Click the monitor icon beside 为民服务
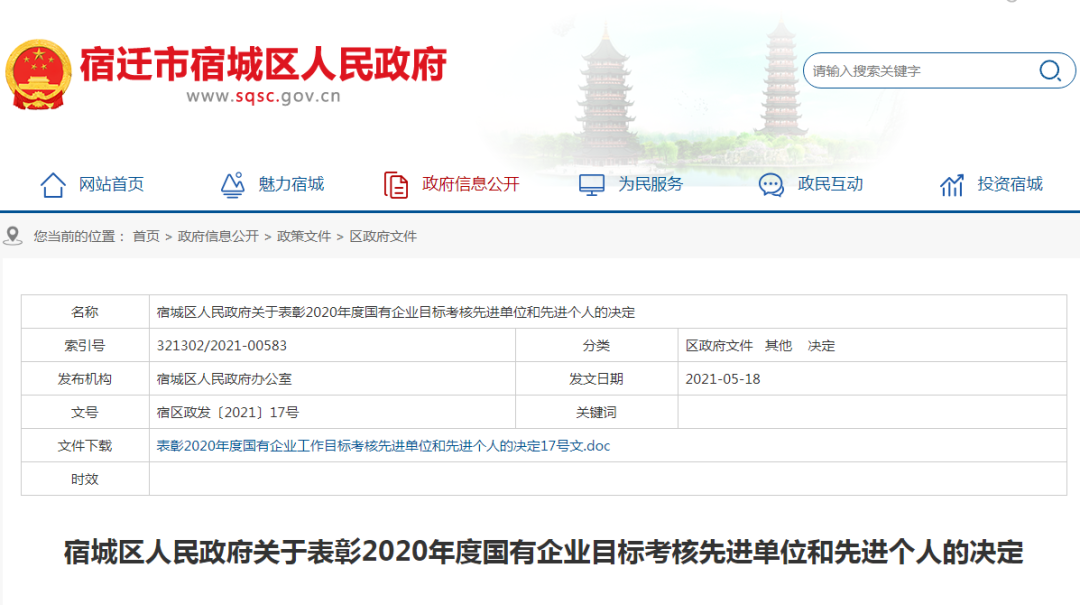The width and height of the screenshot is (1080, 605). (x=592, y=185)
